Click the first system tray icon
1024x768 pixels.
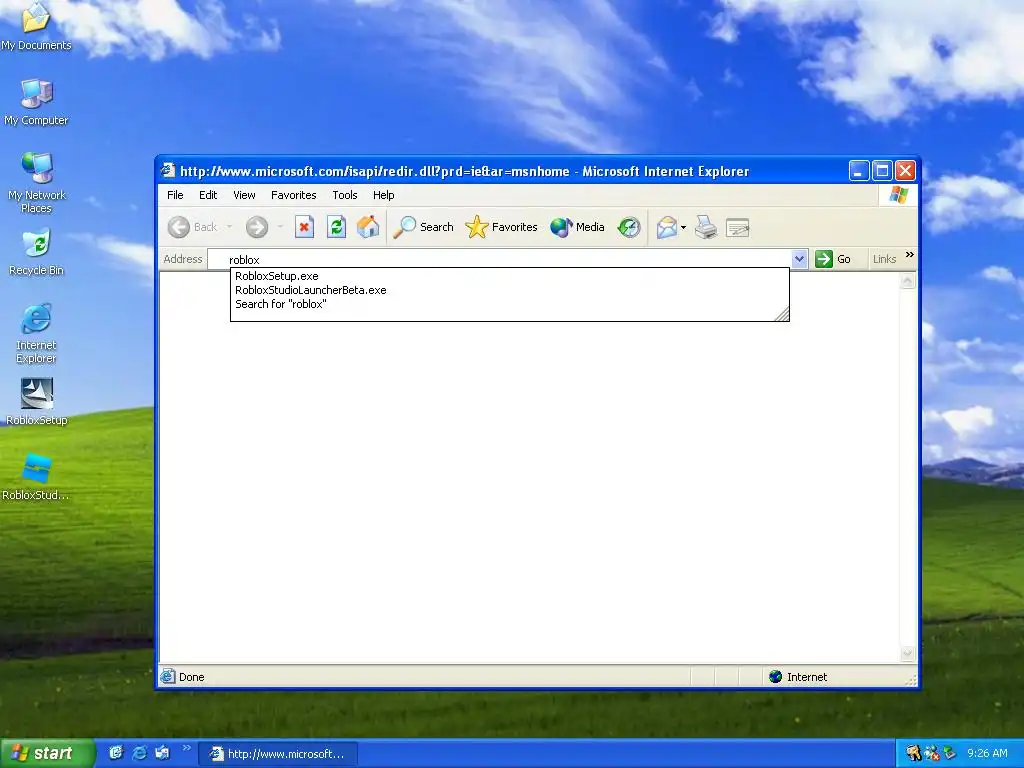914,753
